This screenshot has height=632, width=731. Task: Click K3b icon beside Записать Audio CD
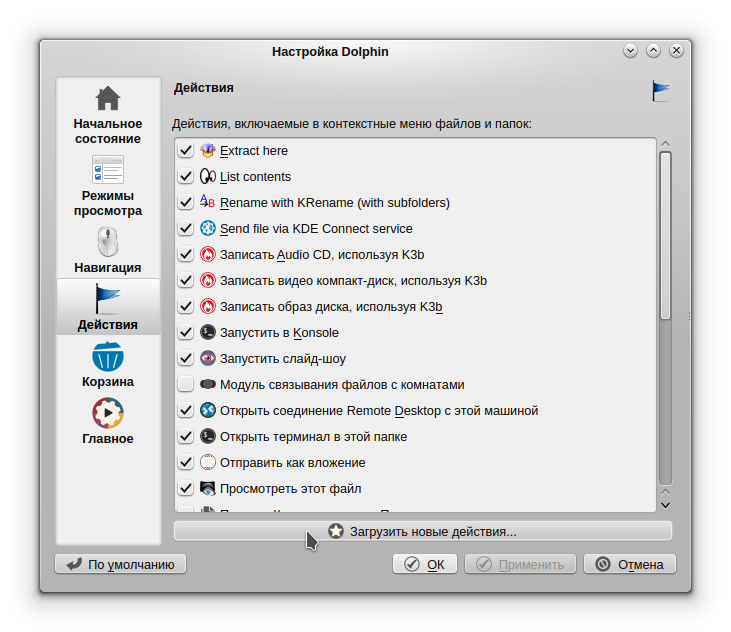pyautogui.click(x=207, y=254)
